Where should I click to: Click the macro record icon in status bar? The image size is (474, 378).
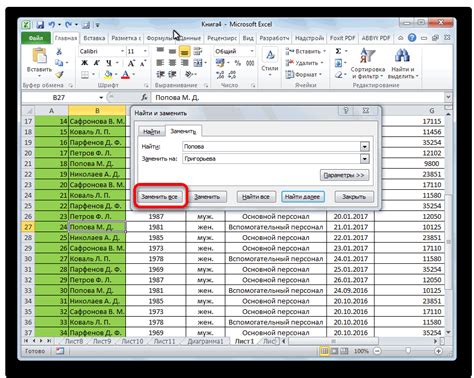coord(60,351)
